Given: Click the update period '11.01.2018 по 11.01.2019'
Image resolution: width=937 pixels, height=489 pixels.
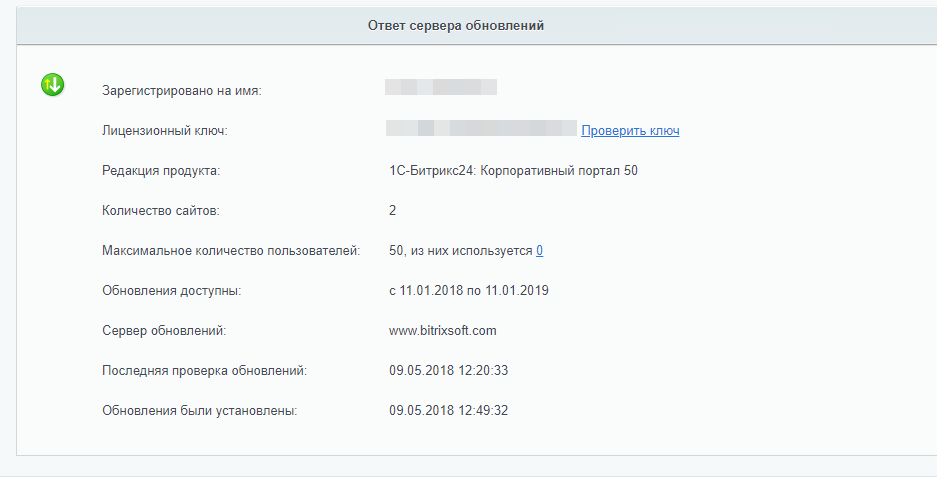Looking at the screenshot, I should pyautogui.click(x=474, y=291).
